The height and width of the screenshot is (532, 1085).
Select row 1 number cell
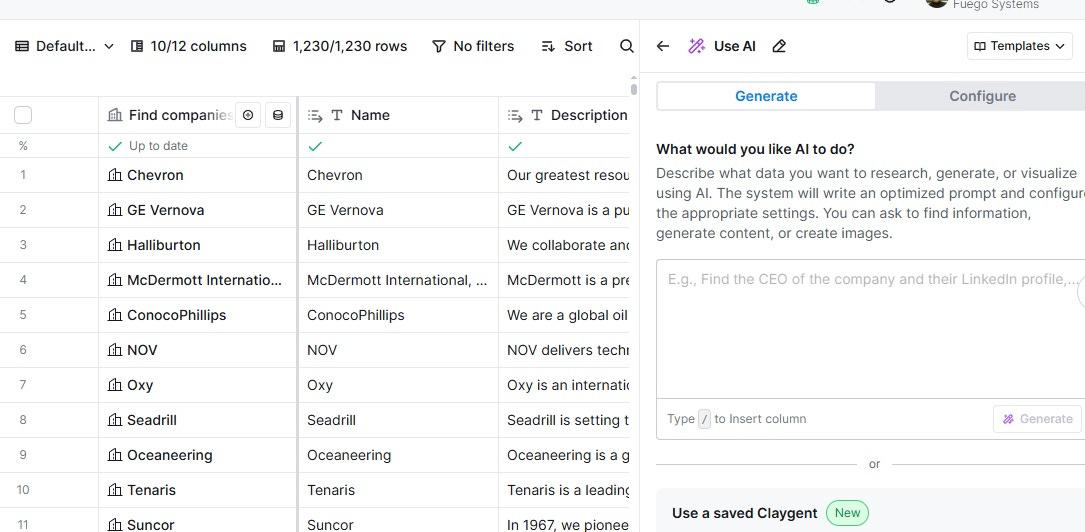coord(23,175)
